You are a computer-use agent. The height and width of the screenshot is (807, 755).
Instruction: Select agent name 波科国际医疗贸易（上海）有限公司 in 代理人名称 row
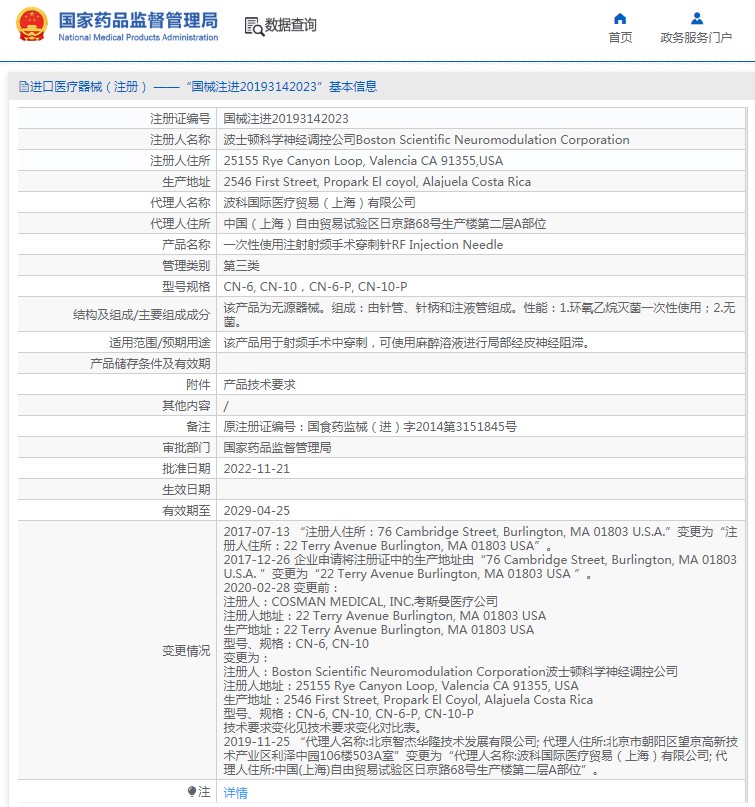pyautogui.click(x=319, y=203)
